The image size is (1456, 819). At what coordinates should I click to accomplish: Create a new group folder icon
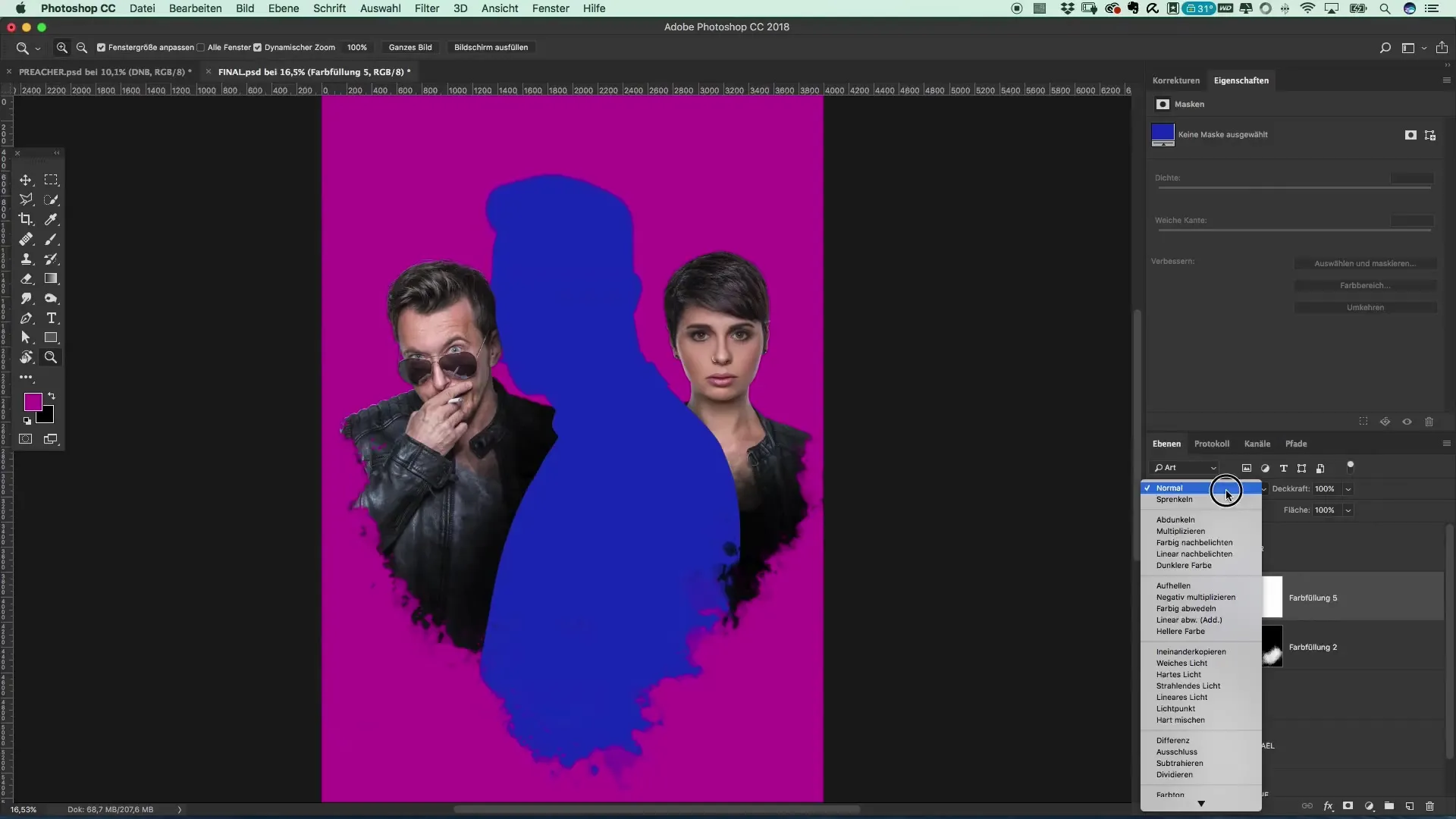(x=1389, y=806)
